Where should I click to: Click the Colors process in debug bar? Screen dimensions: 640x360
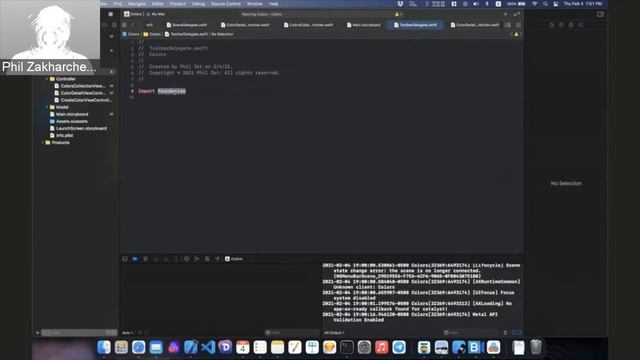point(233,259)
